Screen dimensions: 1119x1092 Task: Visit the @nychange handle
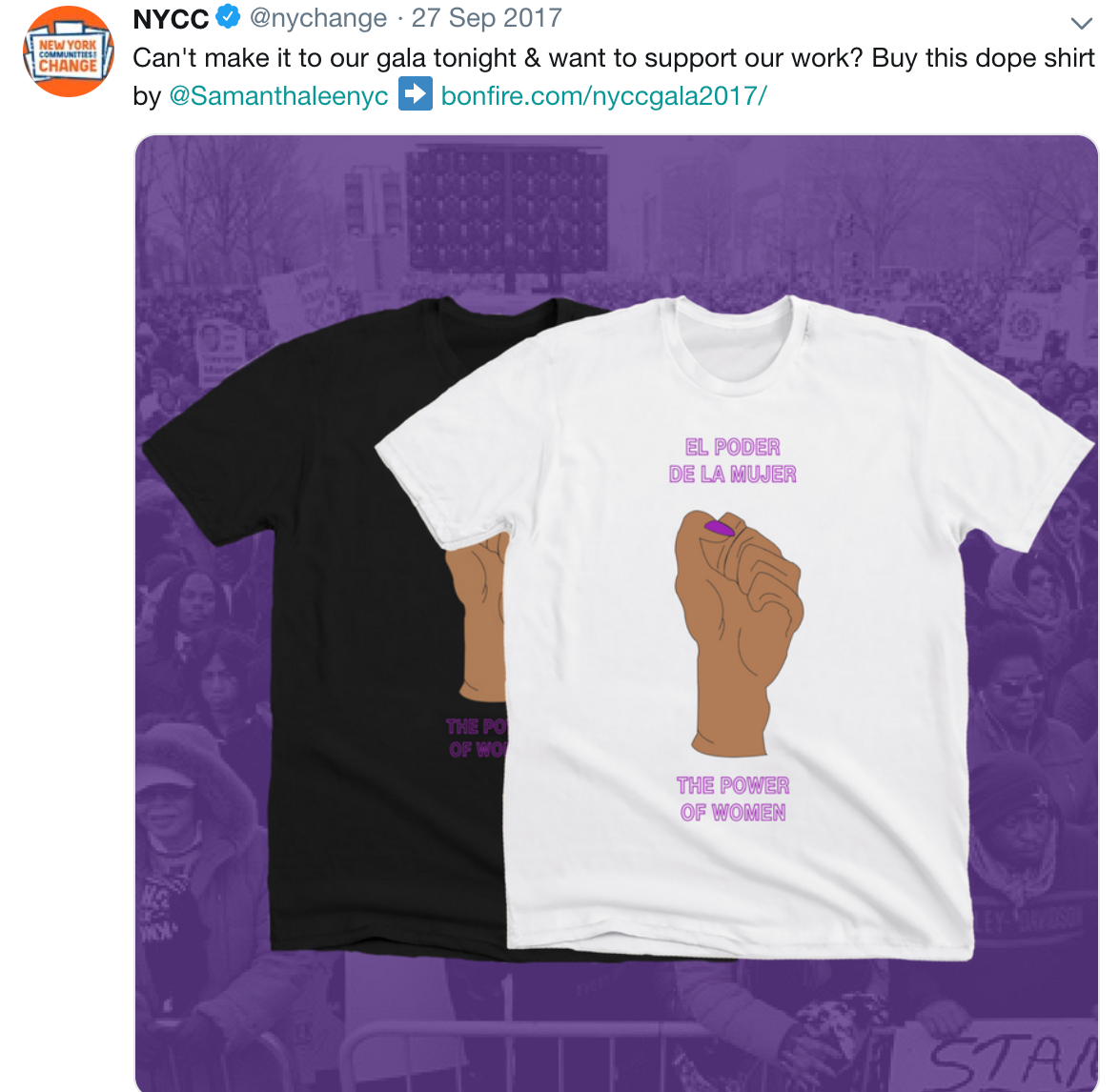(x=318, y=18)
